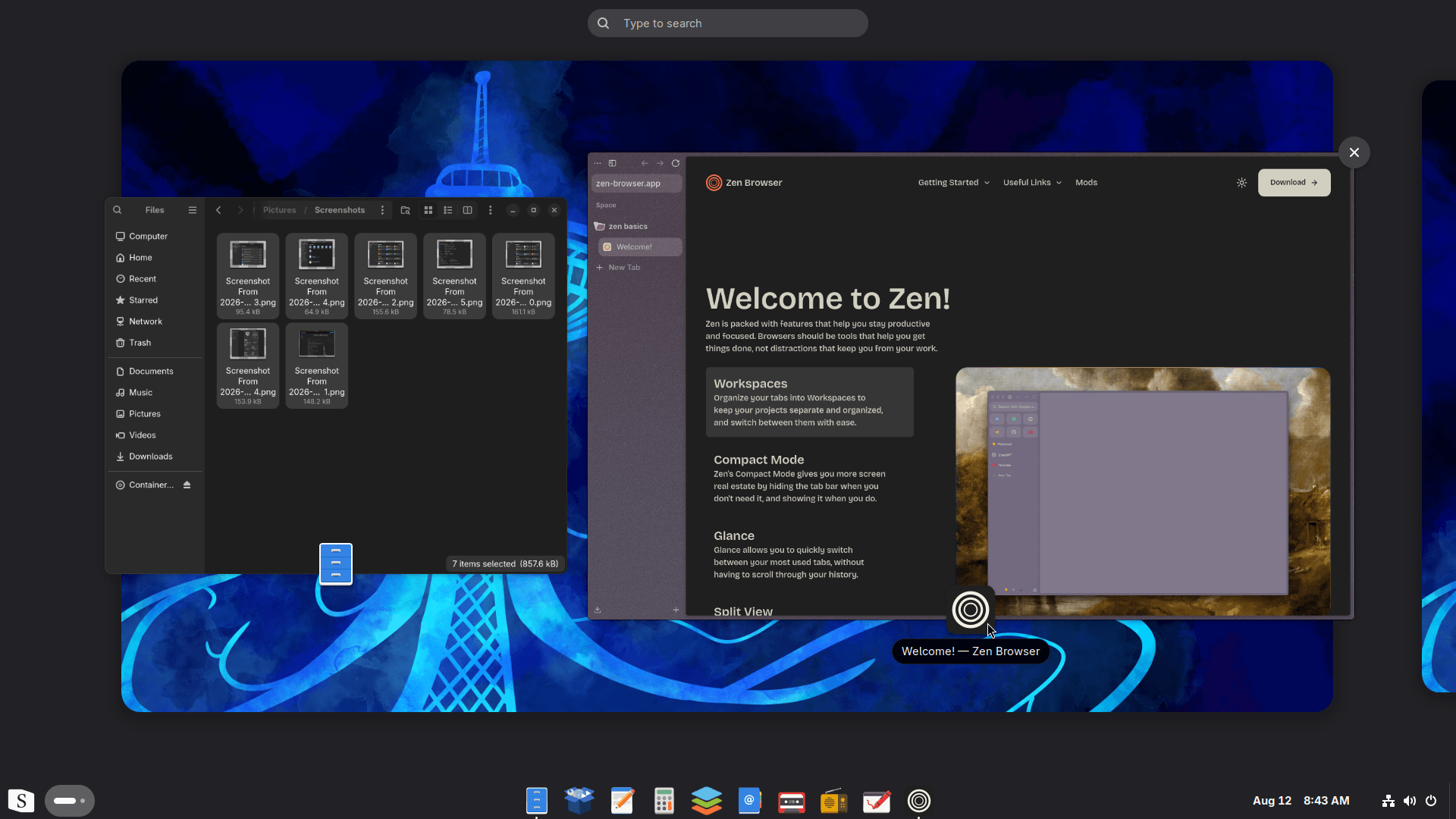Select Pictures in the path bar
1456x819 pixels.
pos(279,210)
